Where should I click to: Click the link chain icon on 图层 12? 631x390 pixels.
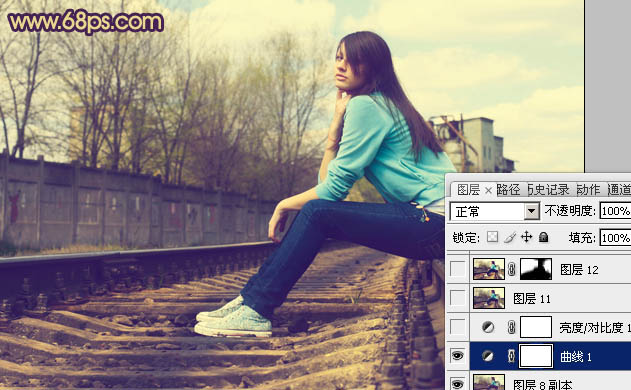pyautogui.click(x=511, y=269)
